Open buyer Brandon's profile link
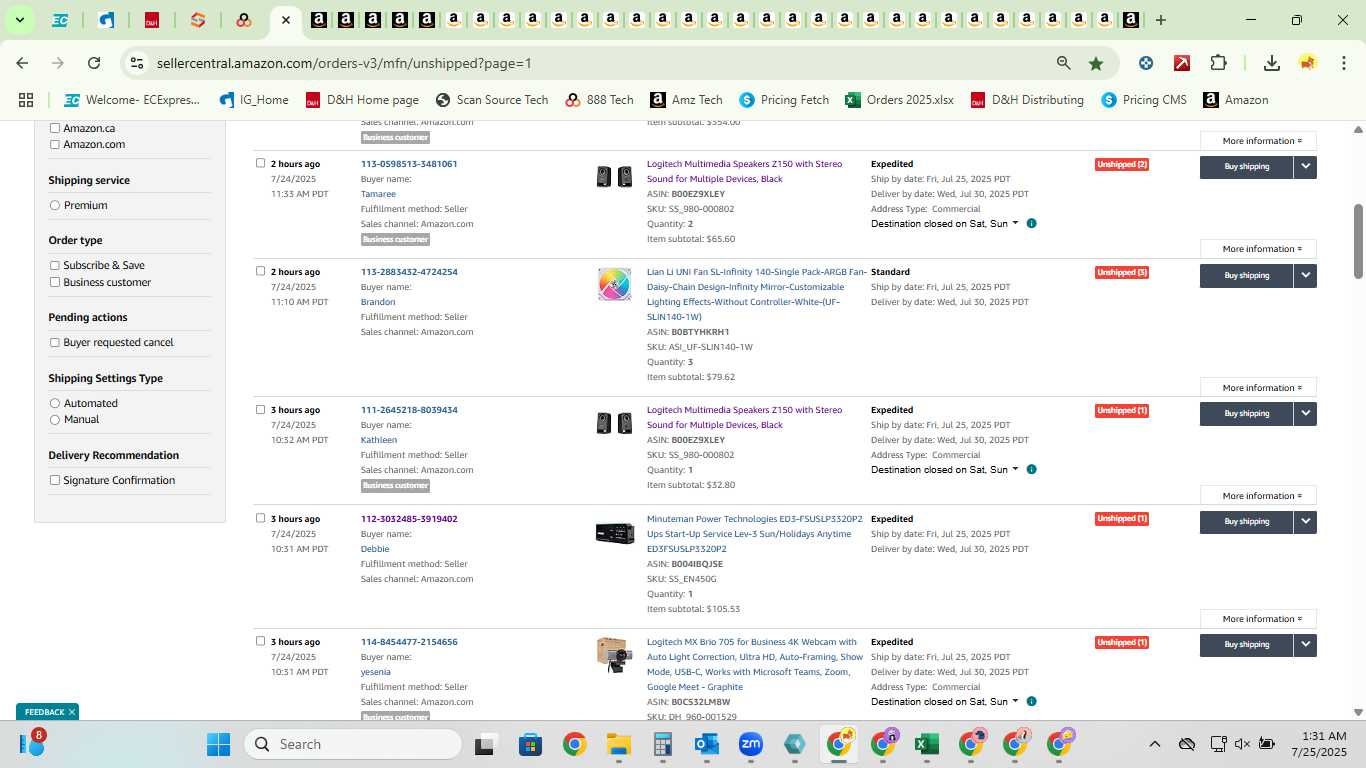The height and width of the screenshot is (768, 1366). click(378, 302)
